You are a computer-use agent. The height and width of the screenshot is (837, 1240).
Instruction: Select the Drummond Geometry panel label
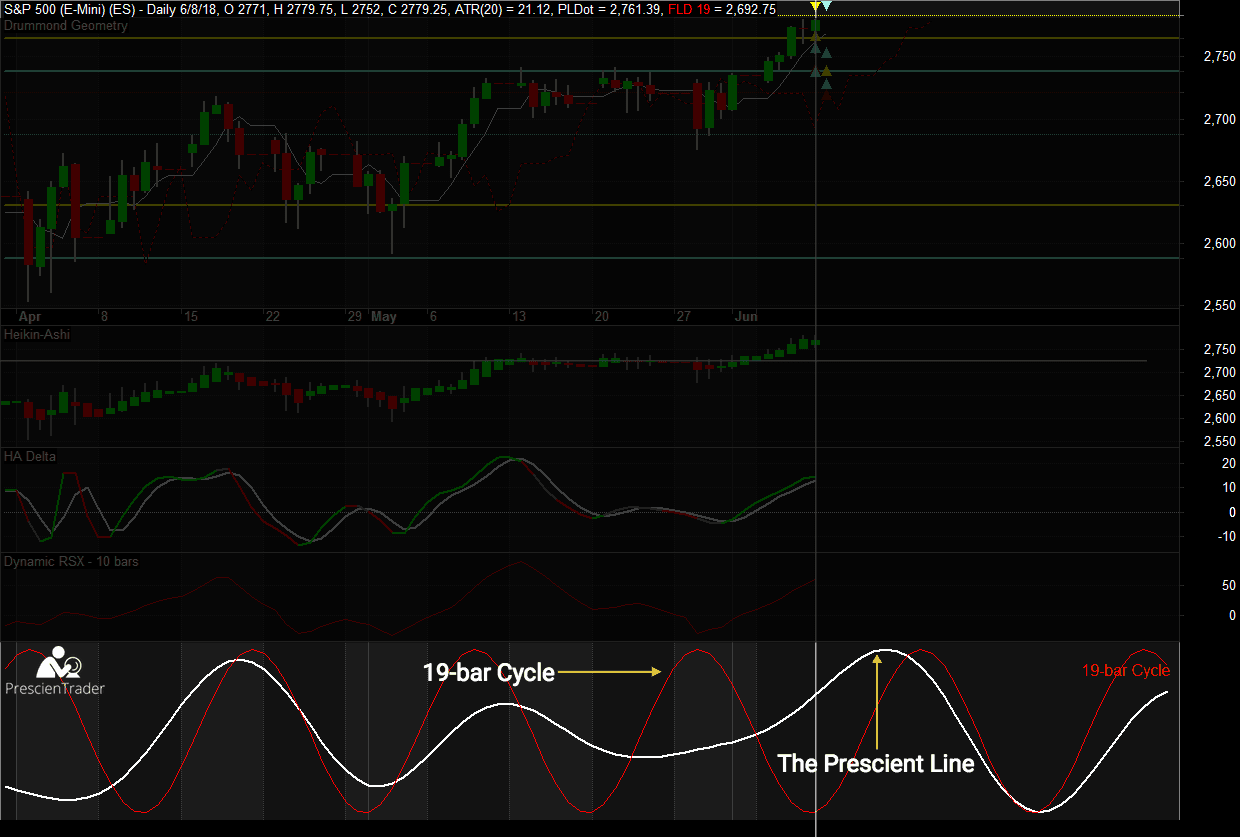[x=66, y=26]
